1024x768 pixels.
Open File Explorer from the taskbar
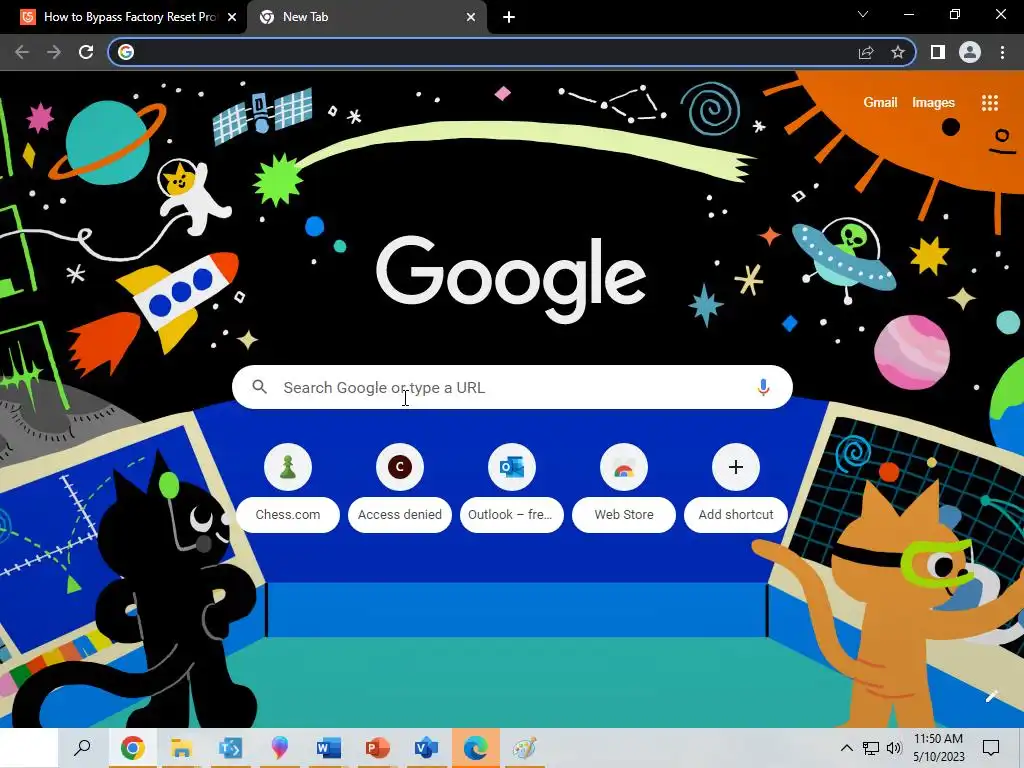(182, 748)
